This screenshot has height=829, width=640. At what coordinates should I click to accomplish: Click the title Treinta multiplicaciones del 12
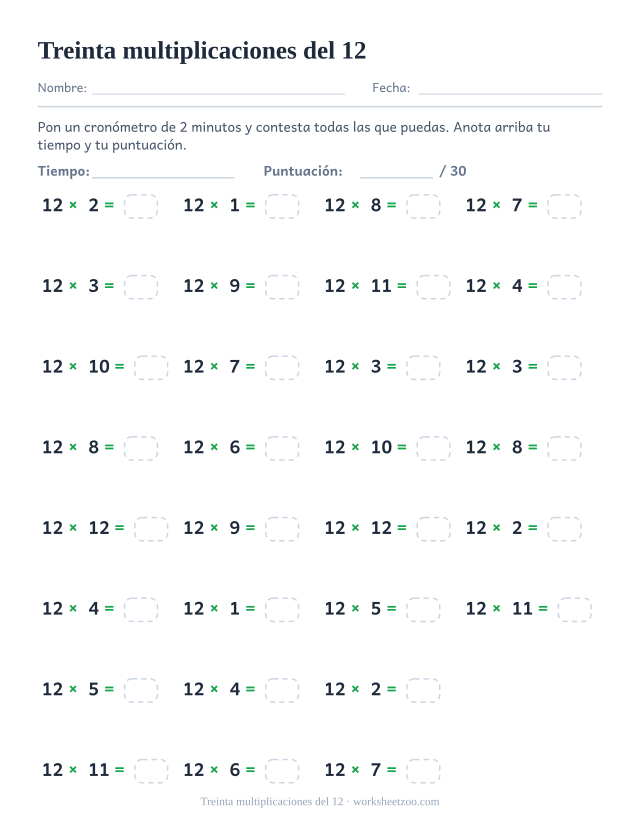point(202,51)
